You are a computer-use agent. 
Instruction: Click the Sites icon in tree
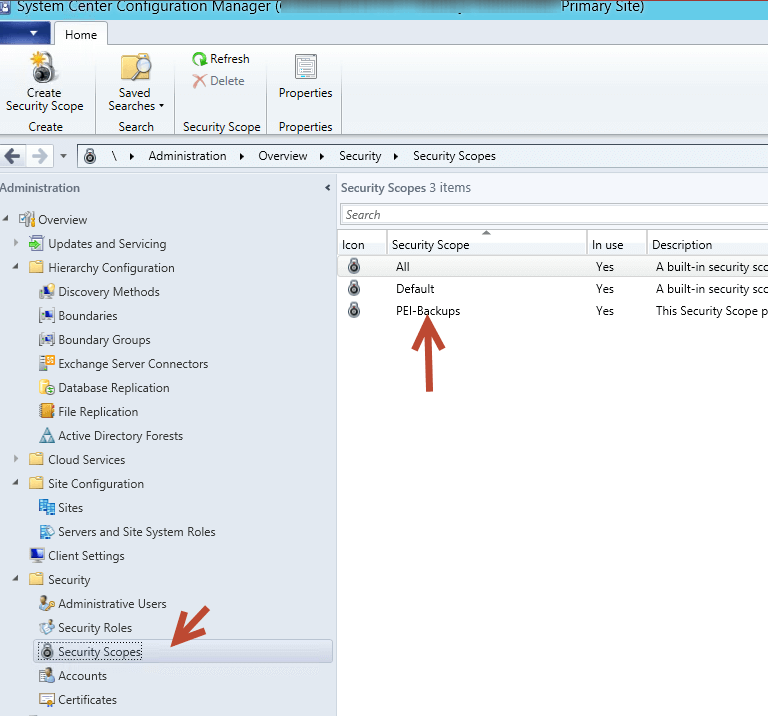point(47,507)
